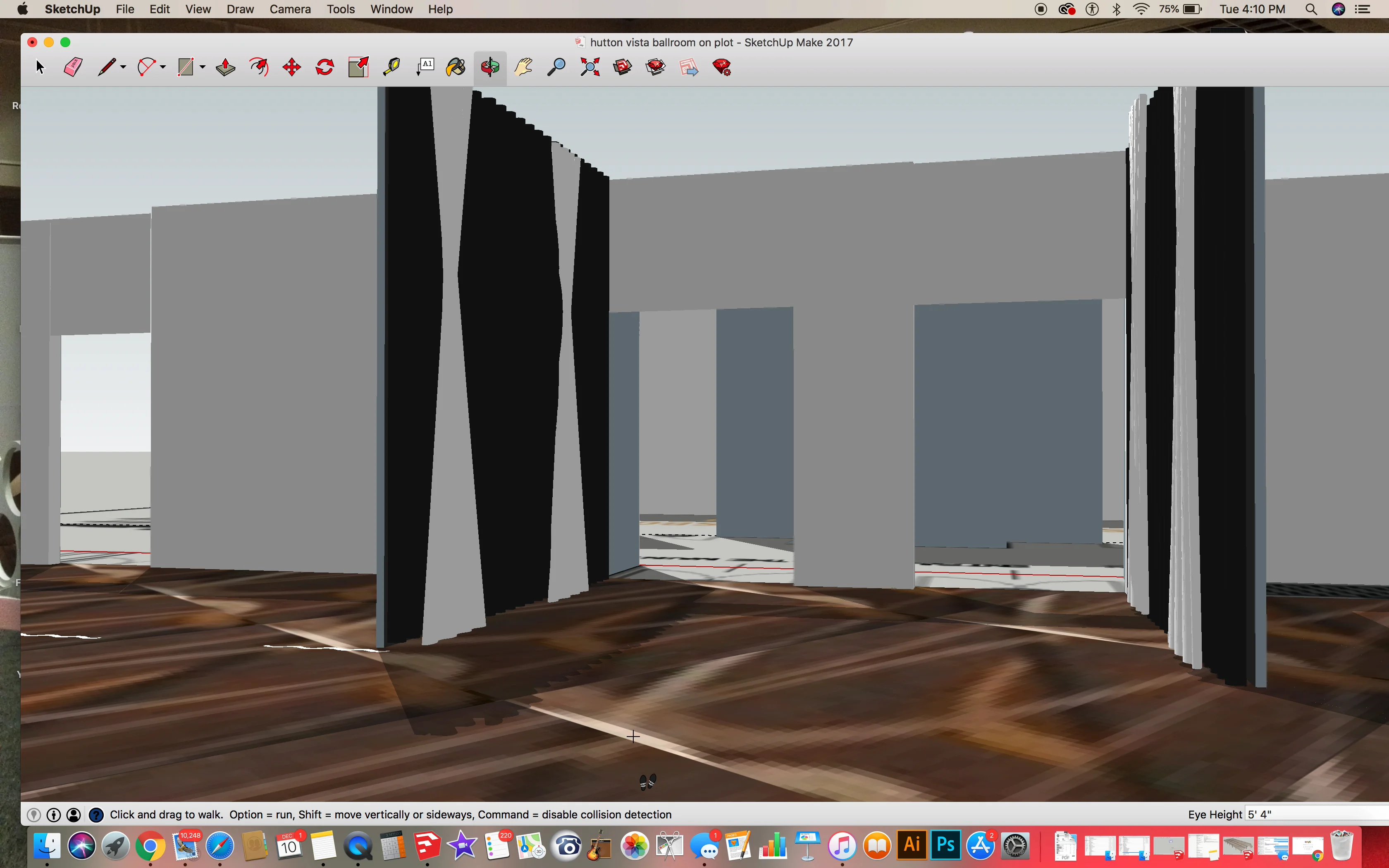Open the Tools menu
The height and width of the screenshot is (868, 1389).
[x=341, y=9]
